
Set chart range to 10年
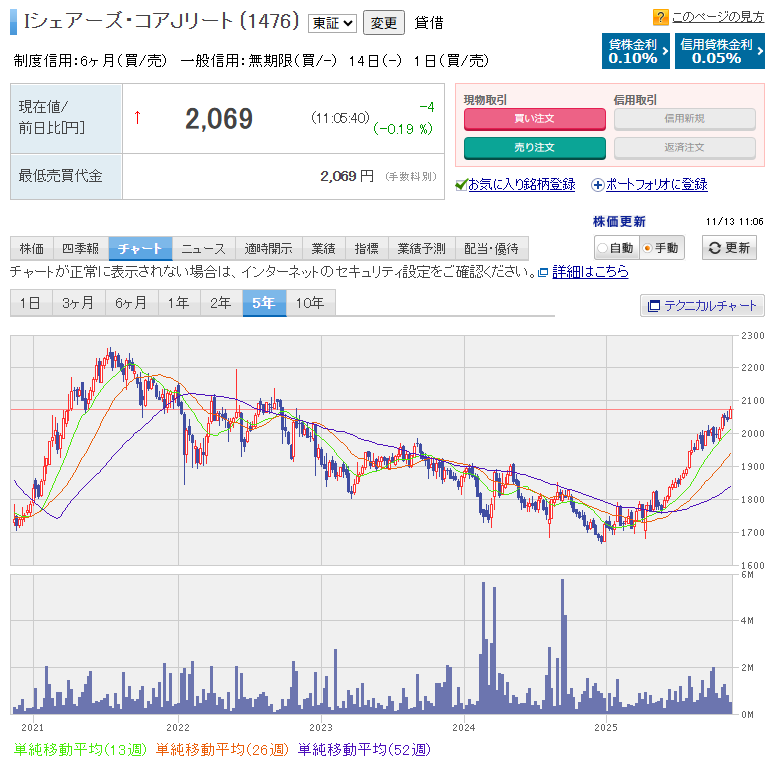click(311, 303)
